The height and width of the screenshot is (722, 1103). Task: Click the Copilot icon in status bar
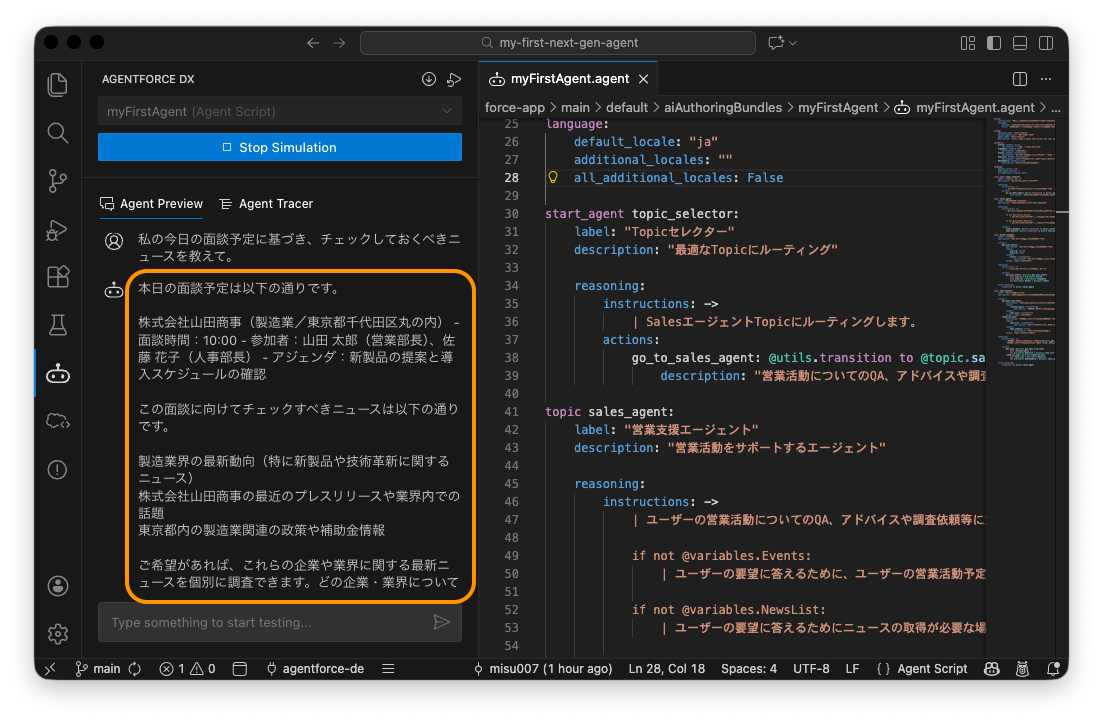[x=992, y=669]
